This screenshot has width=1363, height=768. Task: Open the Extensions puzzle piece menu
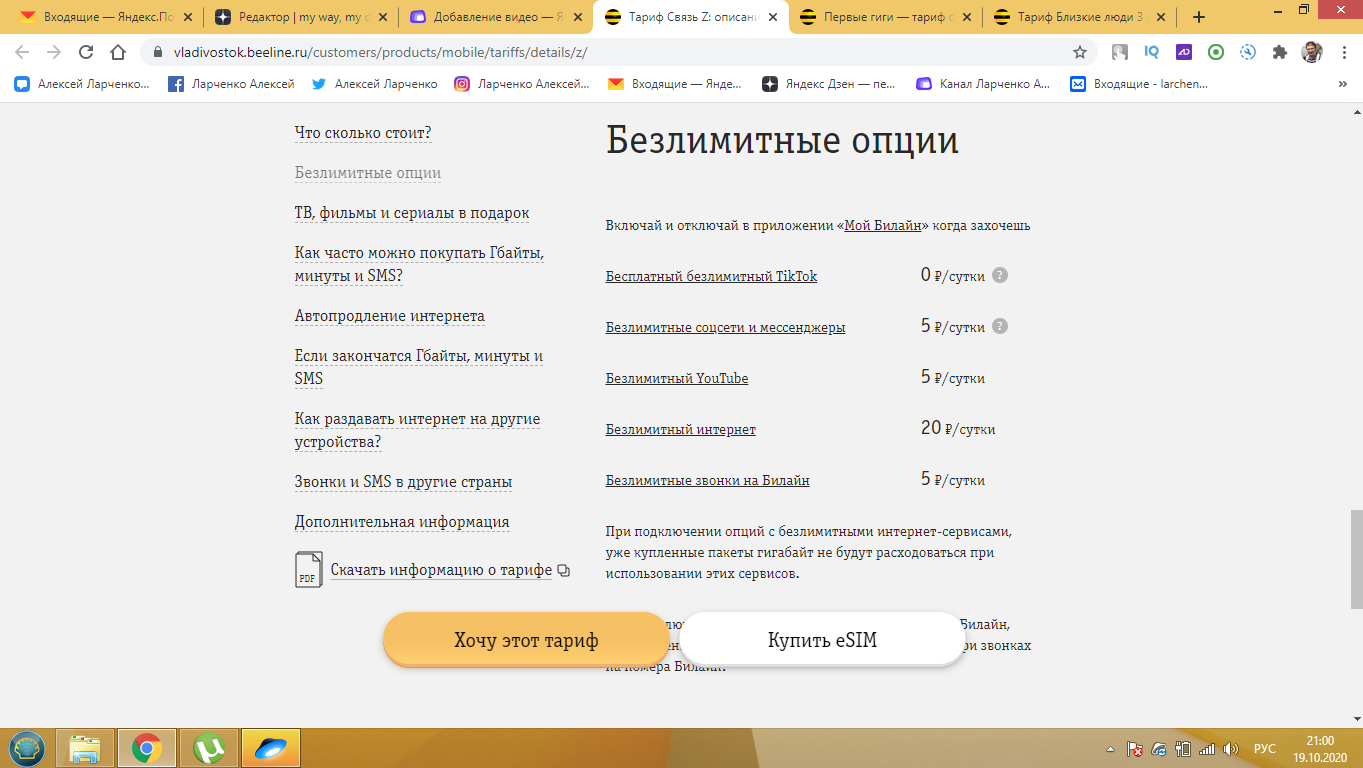1279,52
